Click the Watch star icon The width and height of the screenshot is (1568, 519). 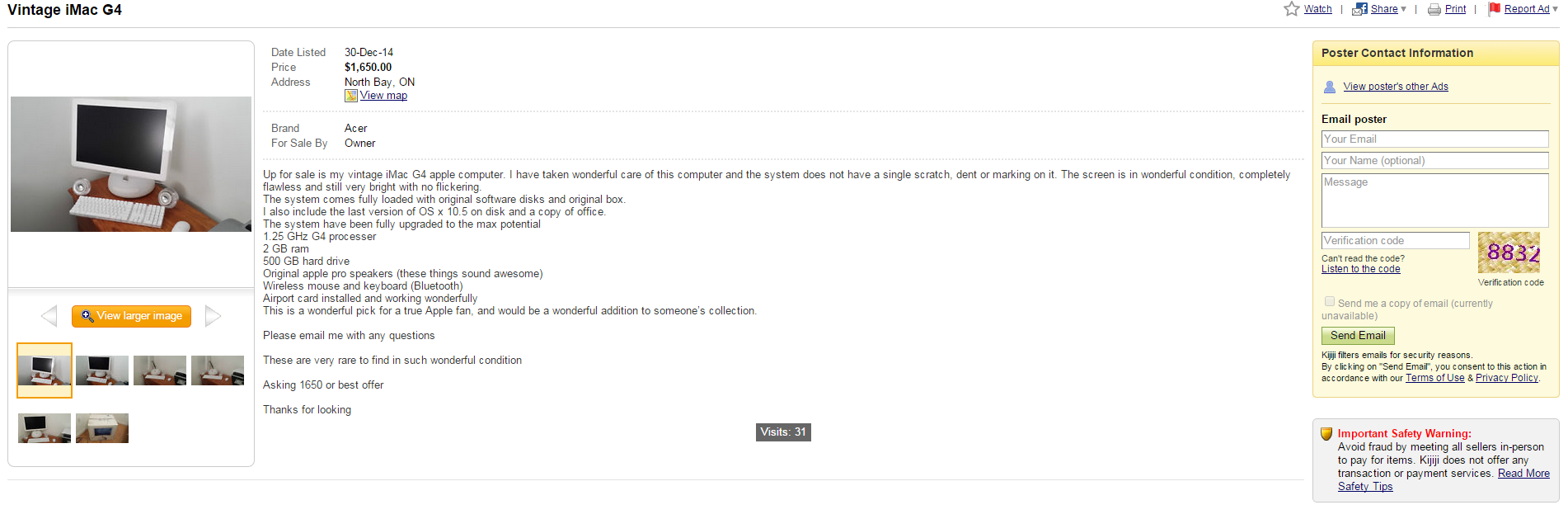1291,9
